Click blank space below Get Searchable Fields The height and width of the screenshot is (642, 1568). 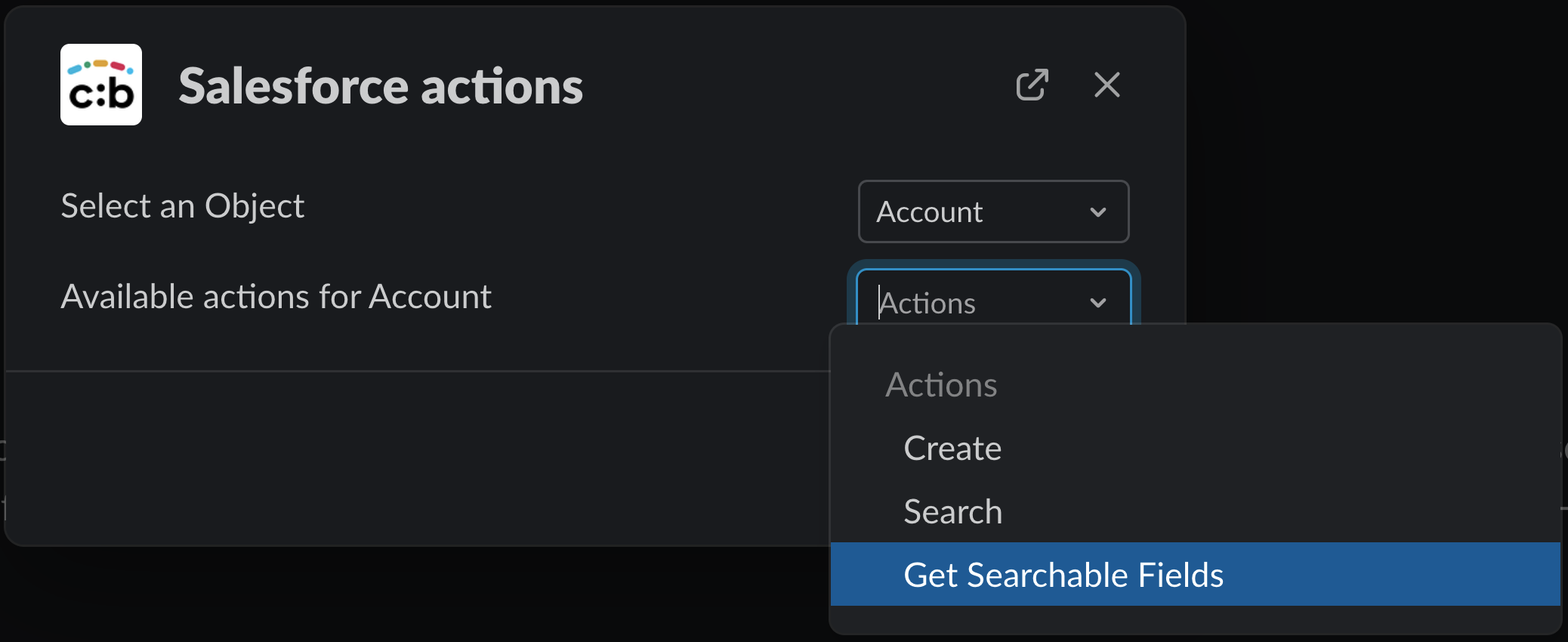(1193, 619)
